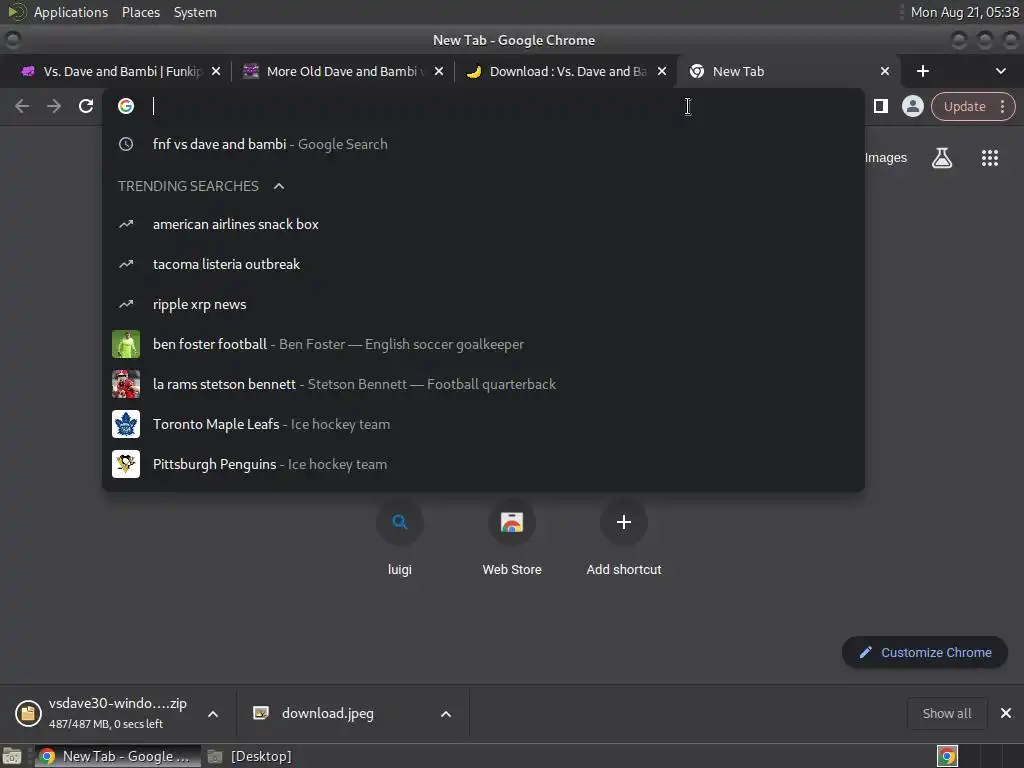This screenshot has height=768, width=1024.
Task: Click the clock Mon Aug 21, 05:38
Action: click(965, 12)
